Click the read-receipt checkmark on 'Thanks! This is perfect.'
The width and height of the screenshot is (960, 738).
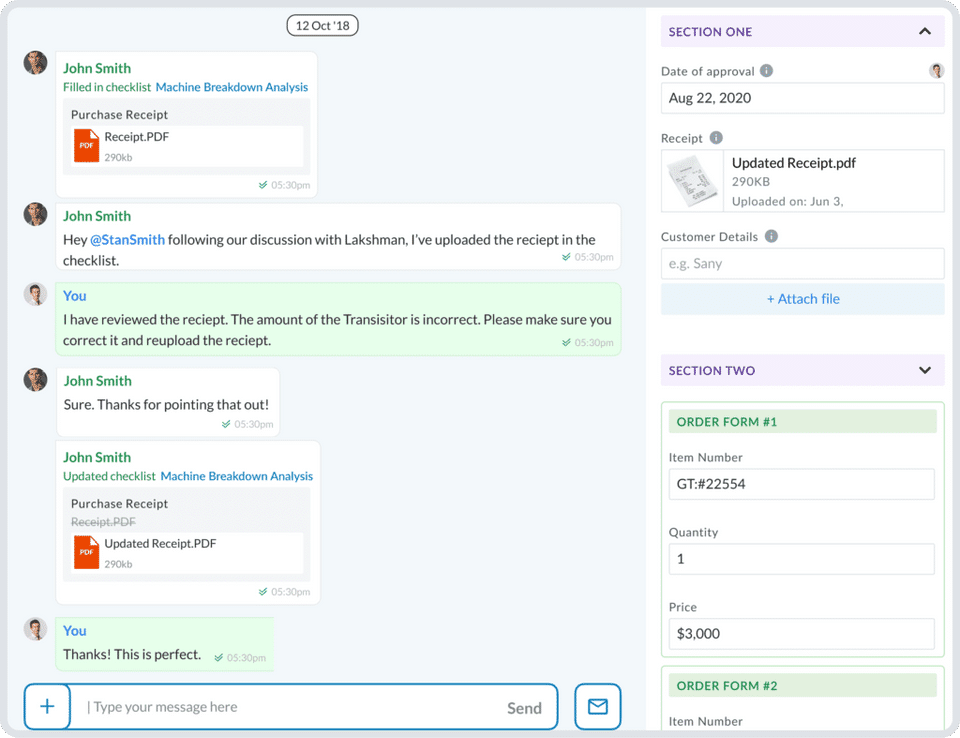[x=219, y=658]
